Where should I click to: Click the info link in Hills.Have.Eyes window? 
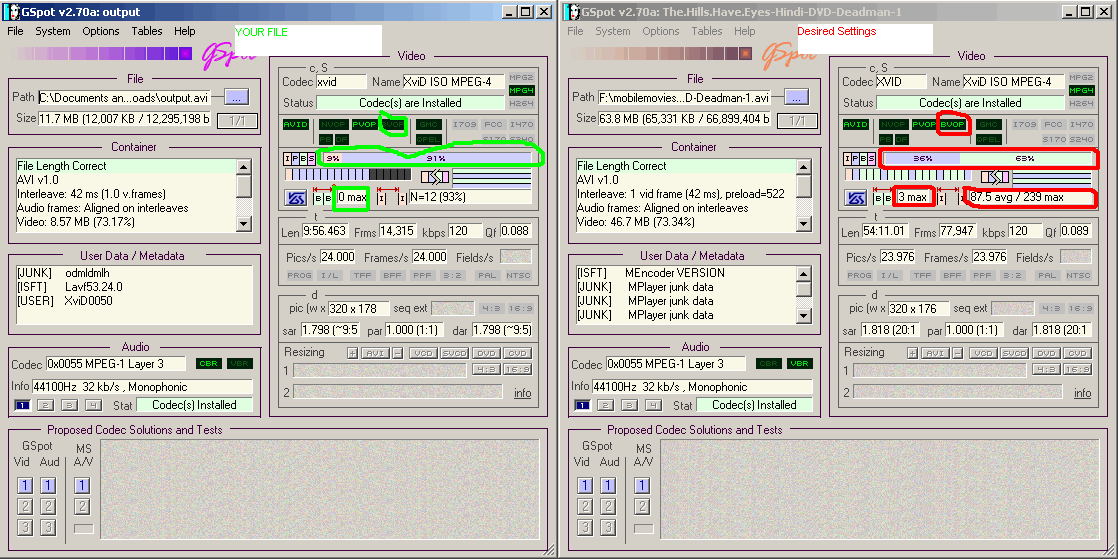point(1082,393)
